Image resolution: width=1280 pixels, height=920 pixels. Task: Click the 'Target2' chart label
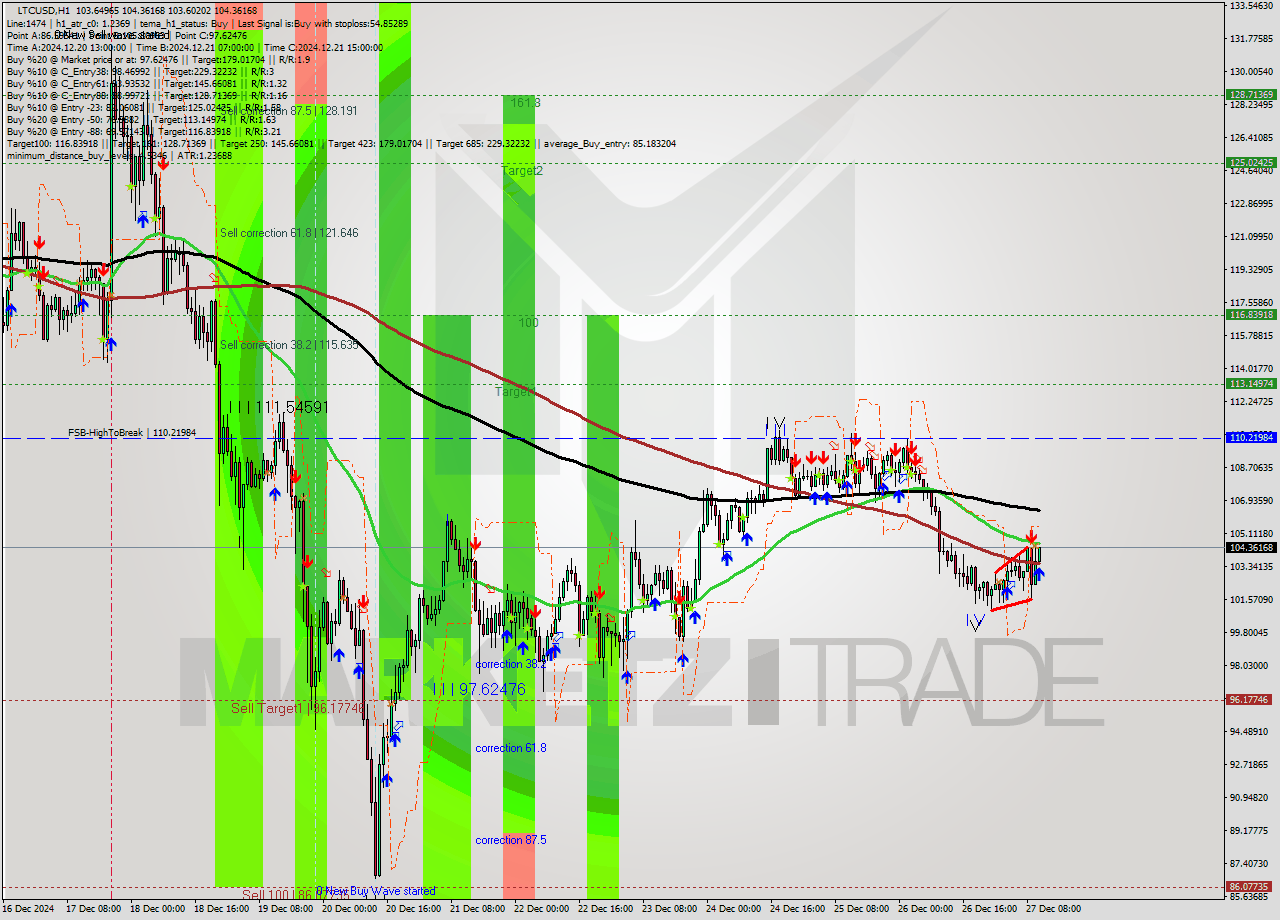click(522, 171)
